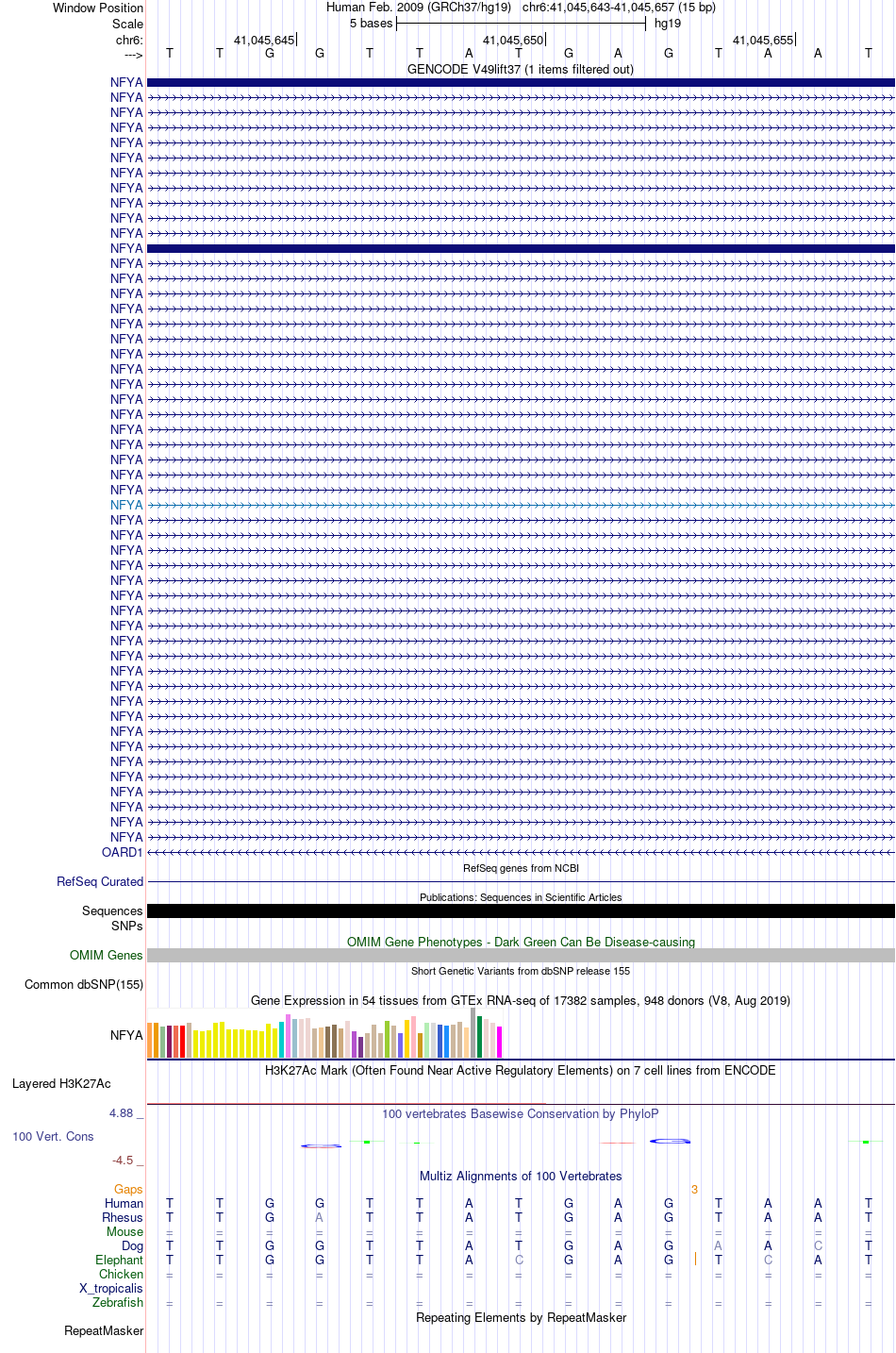Click the Gene Expression in 54 tissues title
The width and height of the screenshot is (896, 1353).
[x=521, y=1000]
